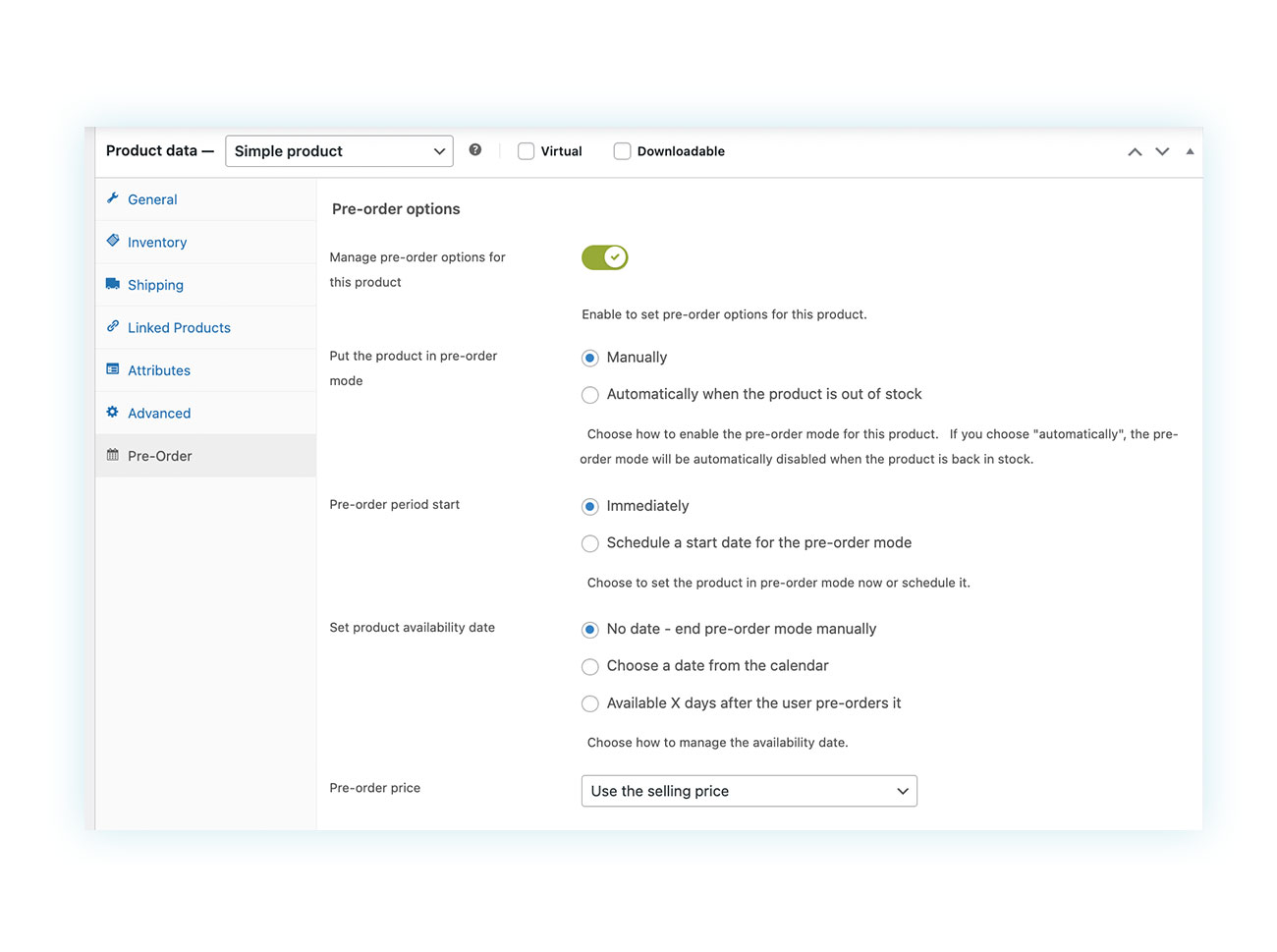Click the list icon beside Attributes
Screen dimensions: 1277x952
[113, 369]
